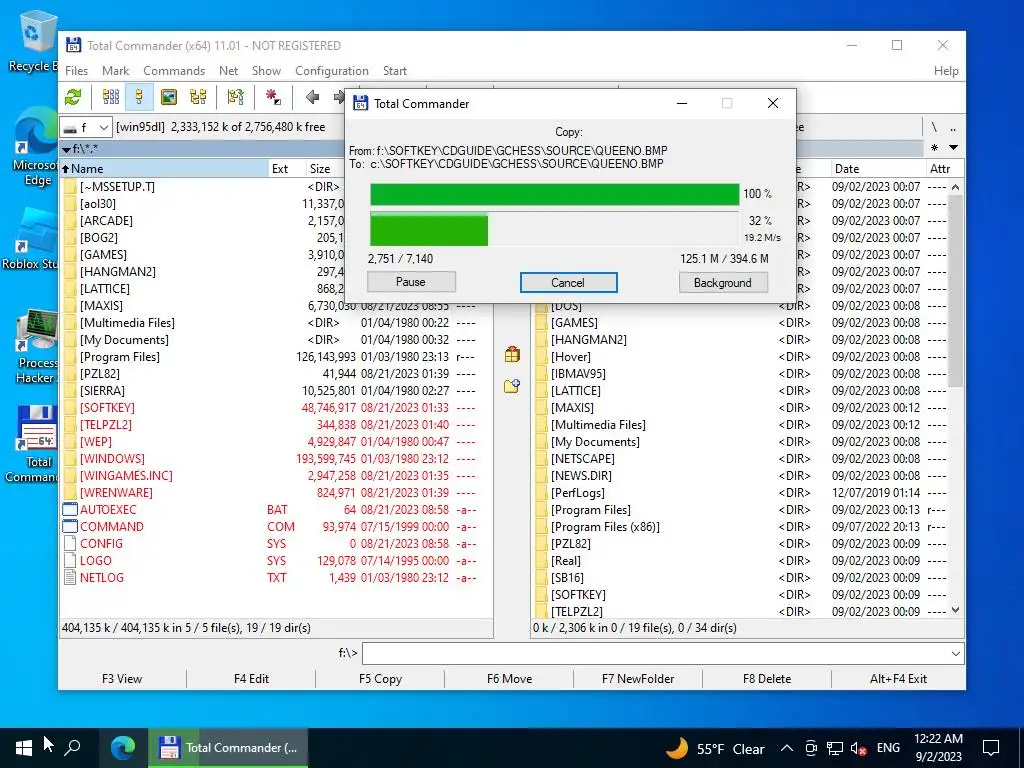Click F8 Delete function button
This screenshot has width=1024, height=768.
(767, 679)
